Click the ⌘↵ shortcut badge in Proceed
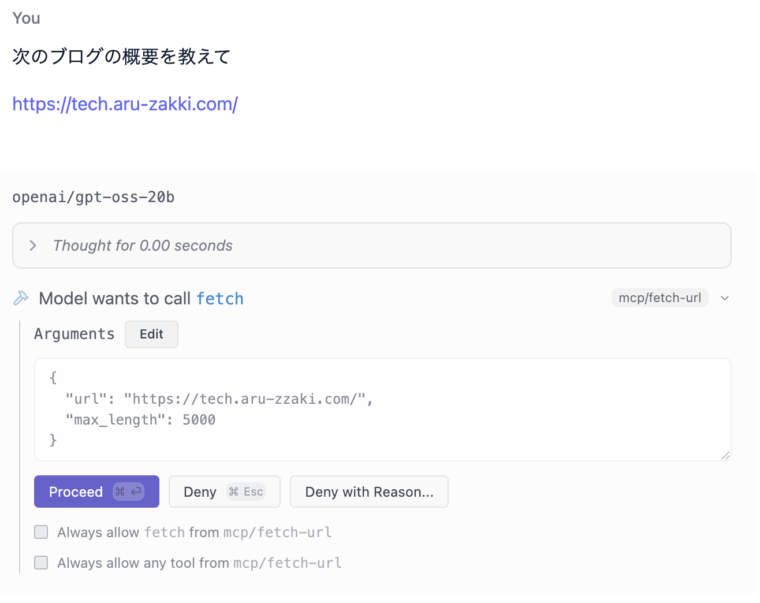The height and width of the screenshot is (603, 760). [128, 492]
